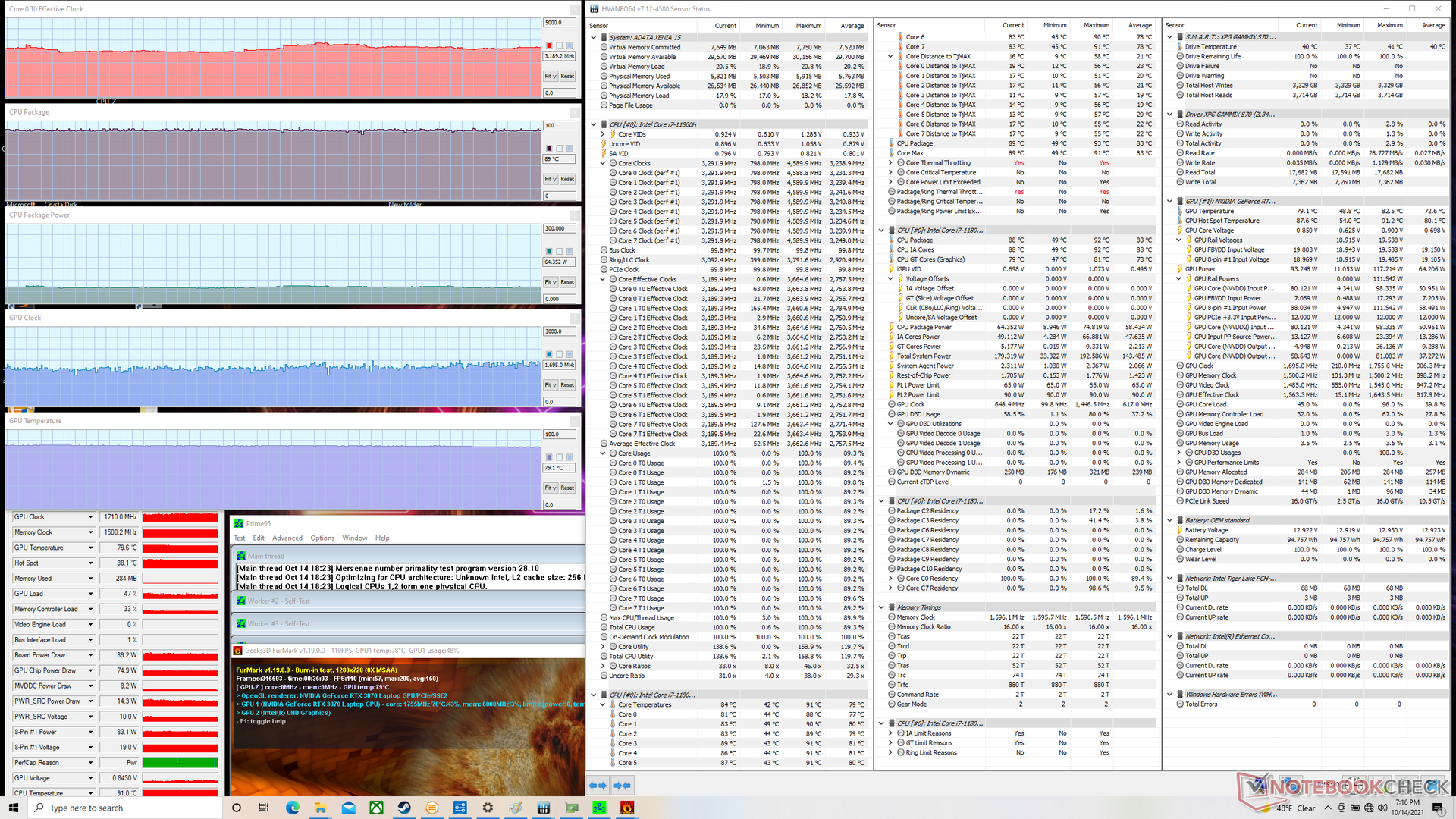Click the Xbox taskbar icon
The width and height of the screenshot is (1456, 819).
click(376, 808)
